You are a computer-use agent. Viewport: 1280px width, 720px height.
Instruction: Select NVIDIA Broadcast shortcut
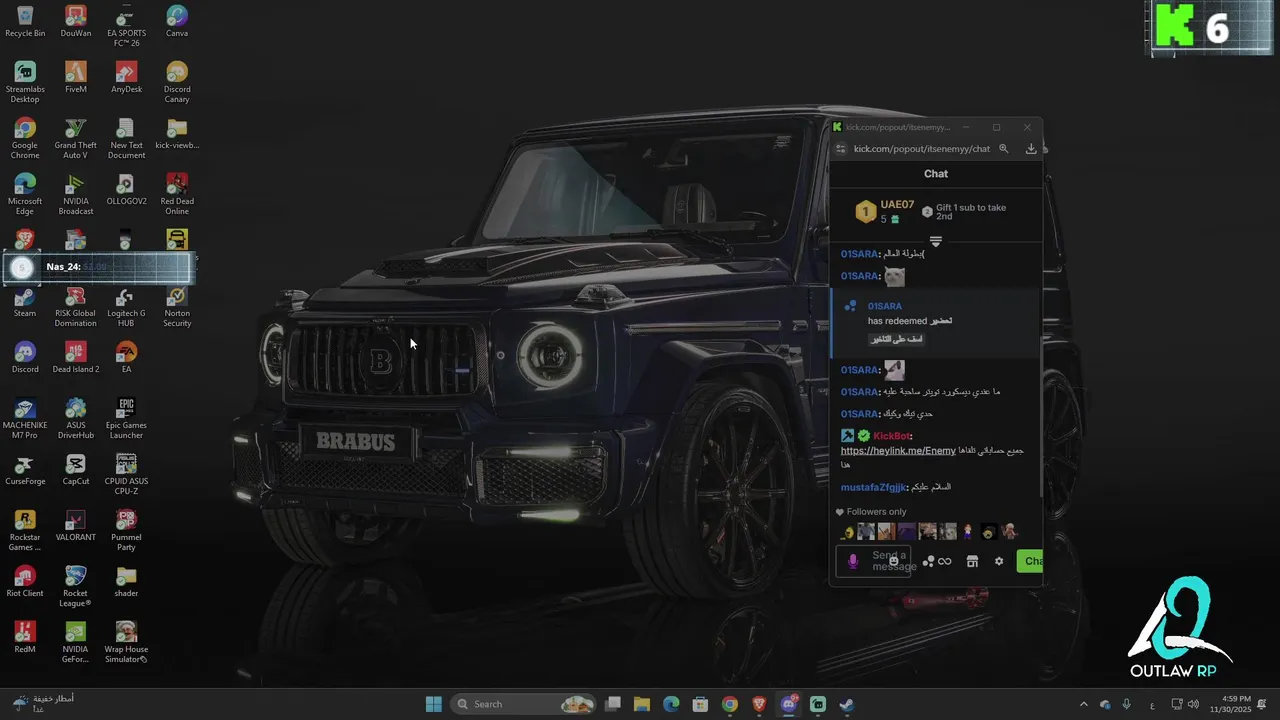tap(75, 194)
